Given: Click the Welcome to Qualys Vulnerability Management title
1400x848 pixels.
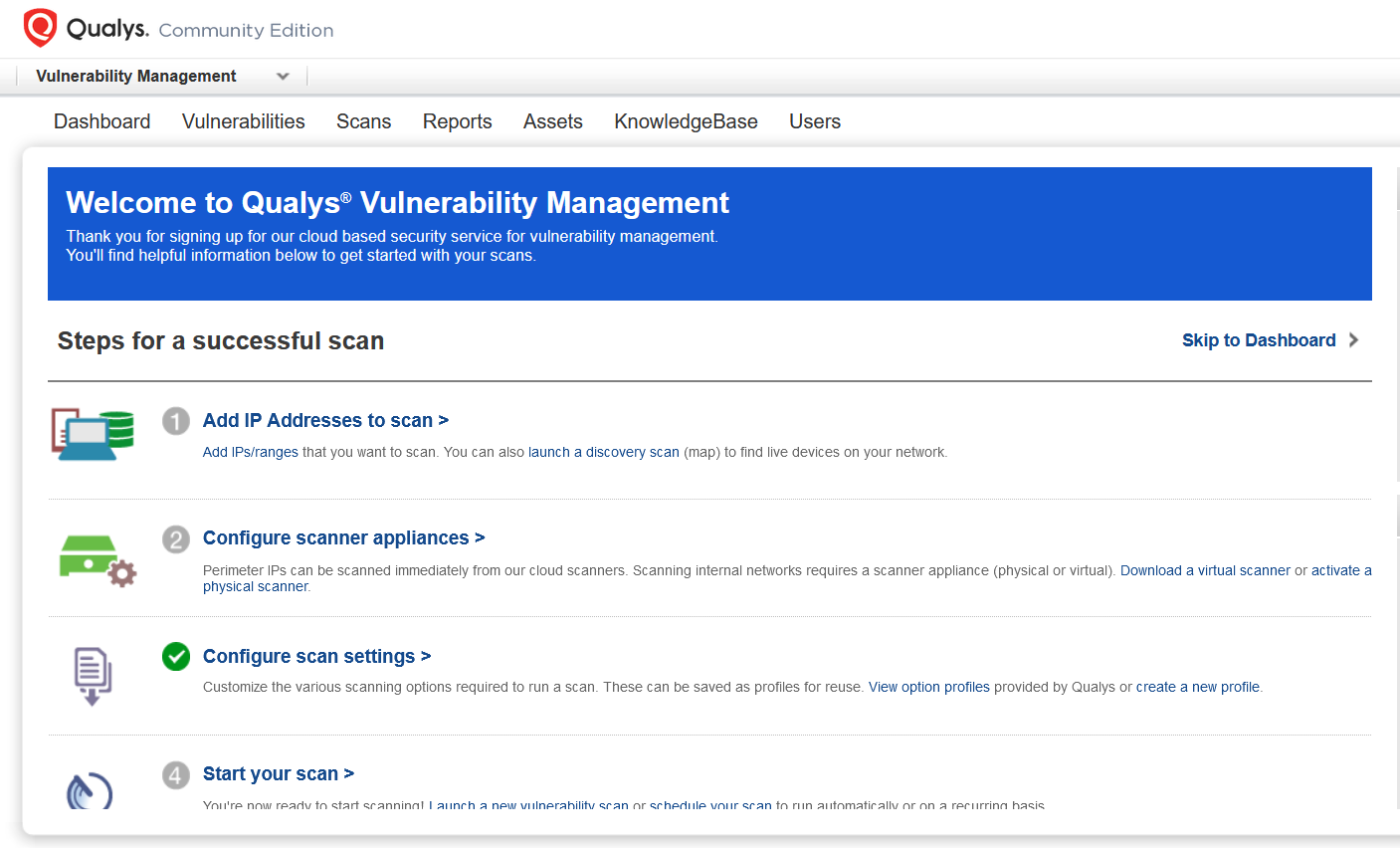Looking at the screenshot, I should 397,203.
